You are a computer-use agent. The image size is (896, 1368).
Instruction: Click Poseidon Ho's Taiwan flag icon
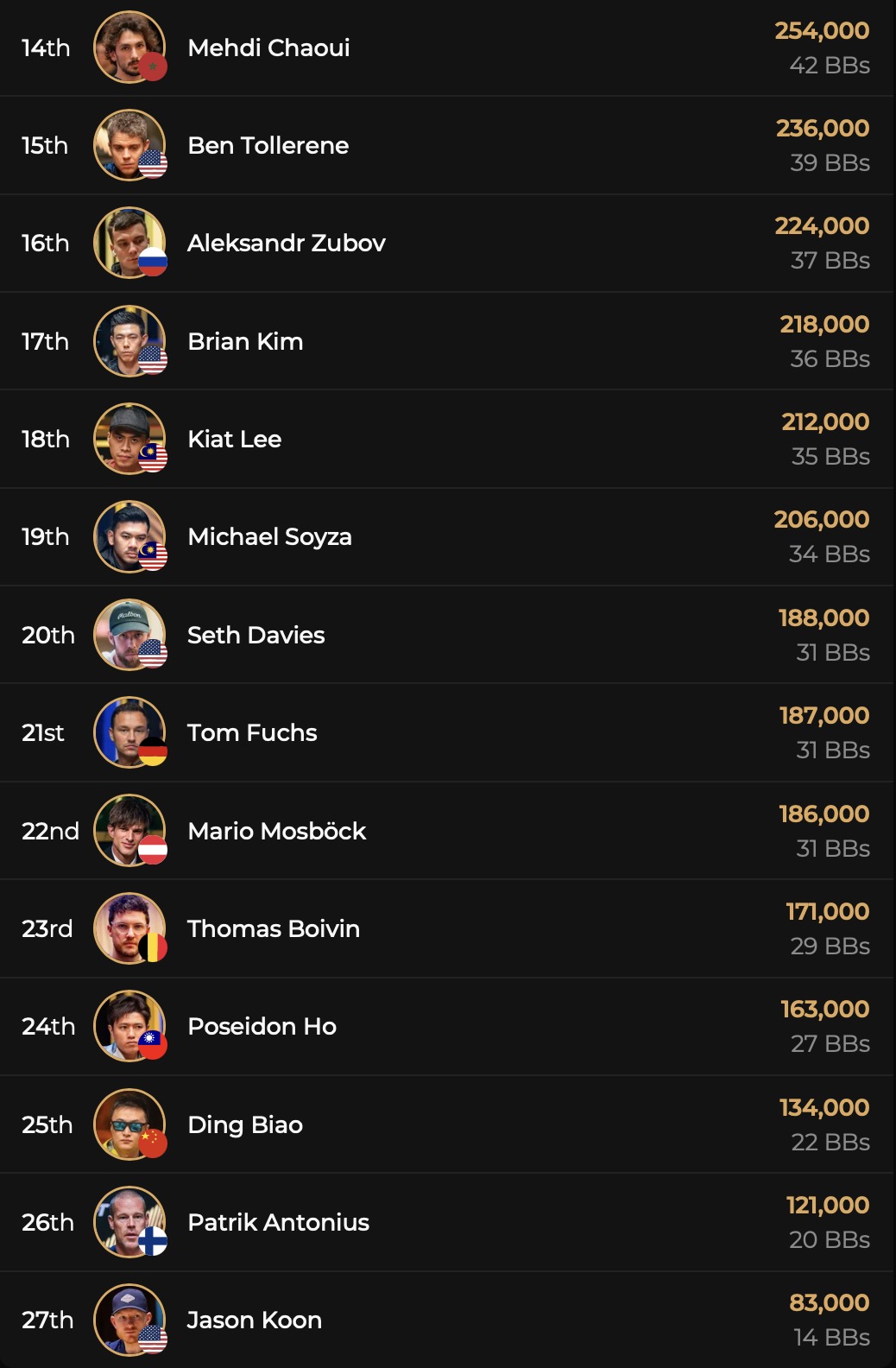point(153,1045)
